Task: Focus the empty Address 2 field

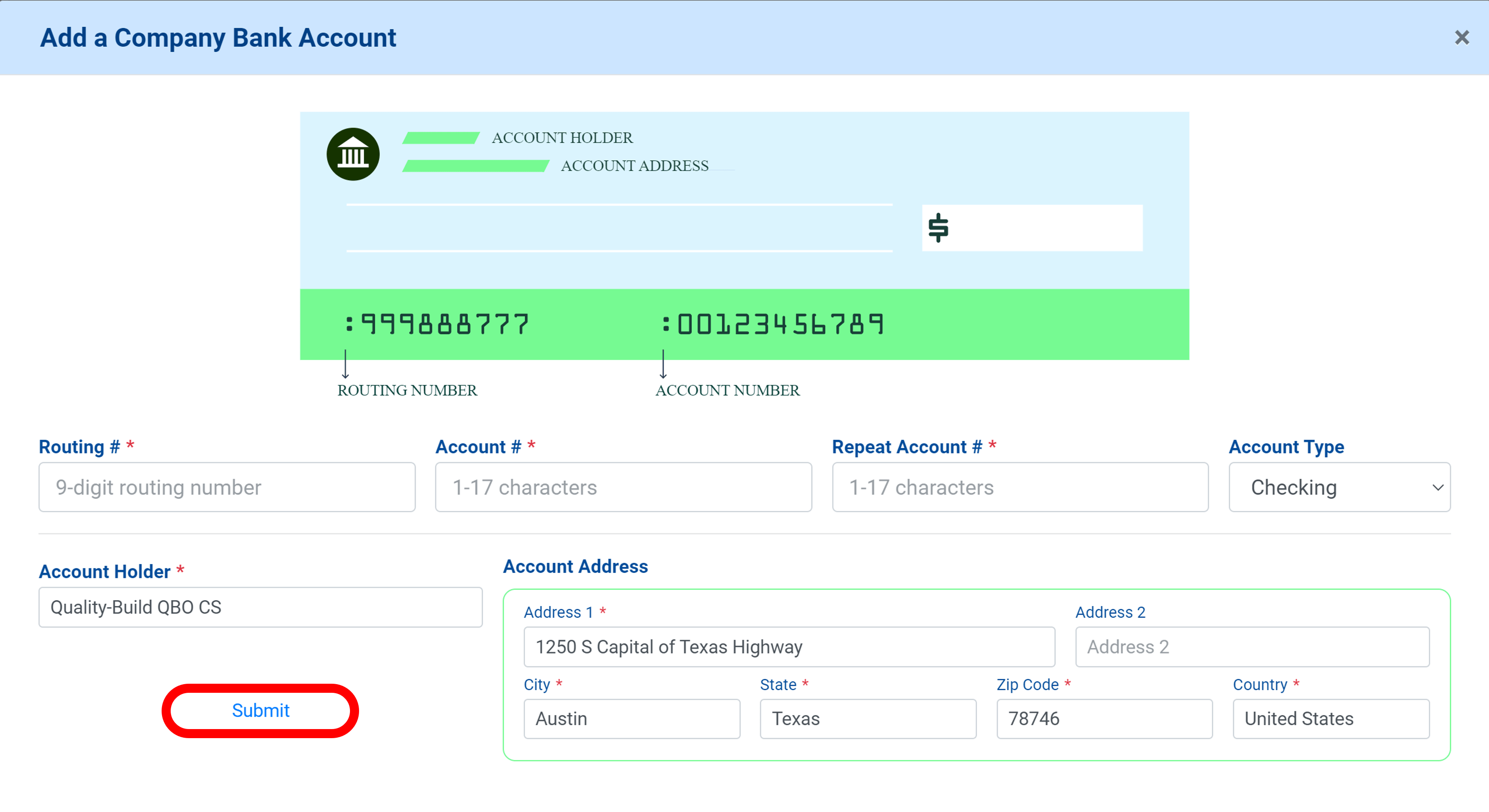Action: (1252, 647)
